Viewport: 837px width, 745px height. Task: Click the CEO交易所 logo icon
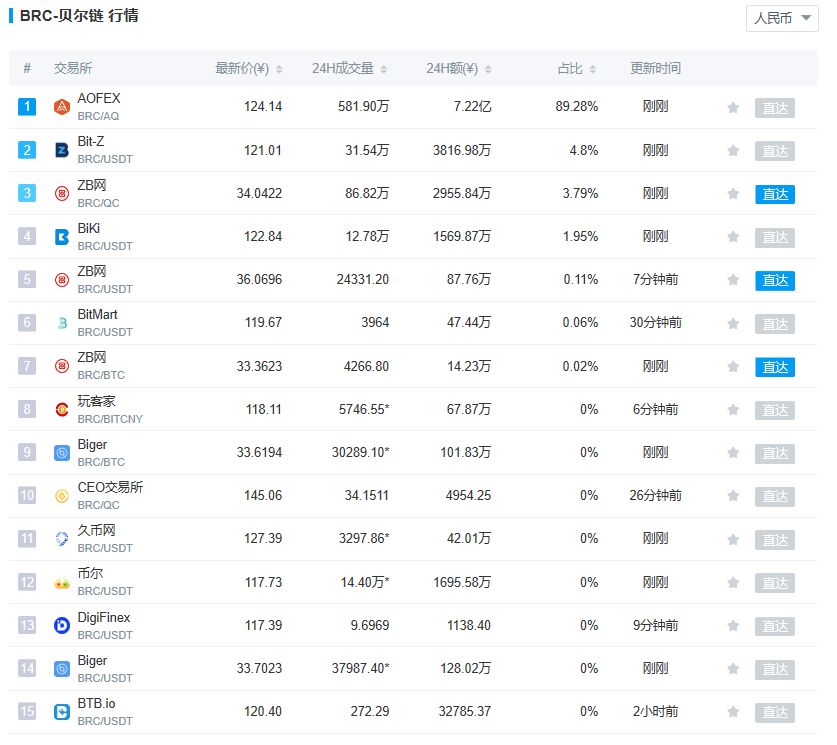click(62, 496)
